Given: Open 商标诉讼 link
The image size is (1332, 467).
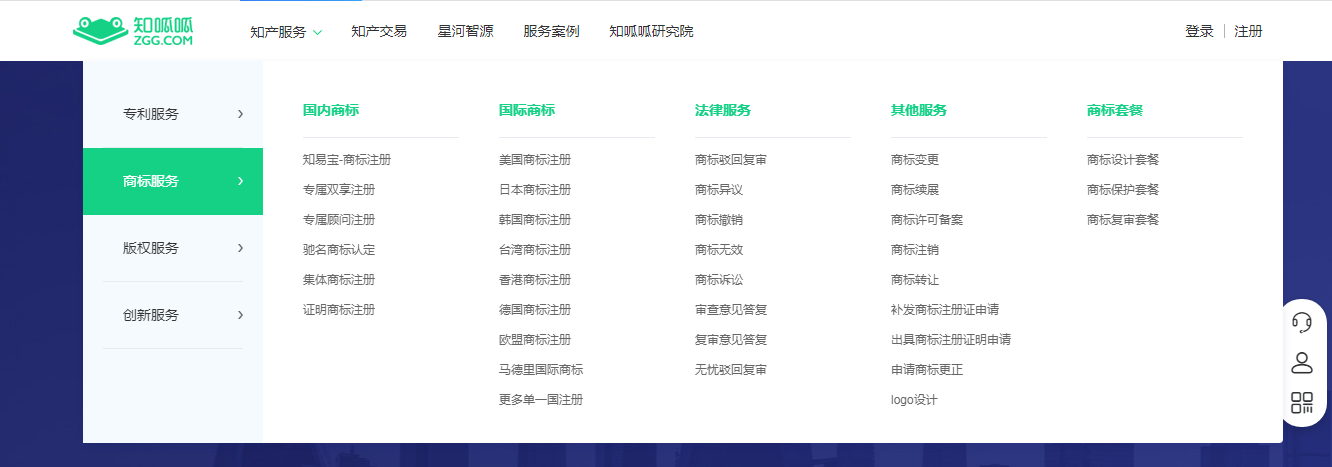Looking at the screenshot, I should (719, 280).
